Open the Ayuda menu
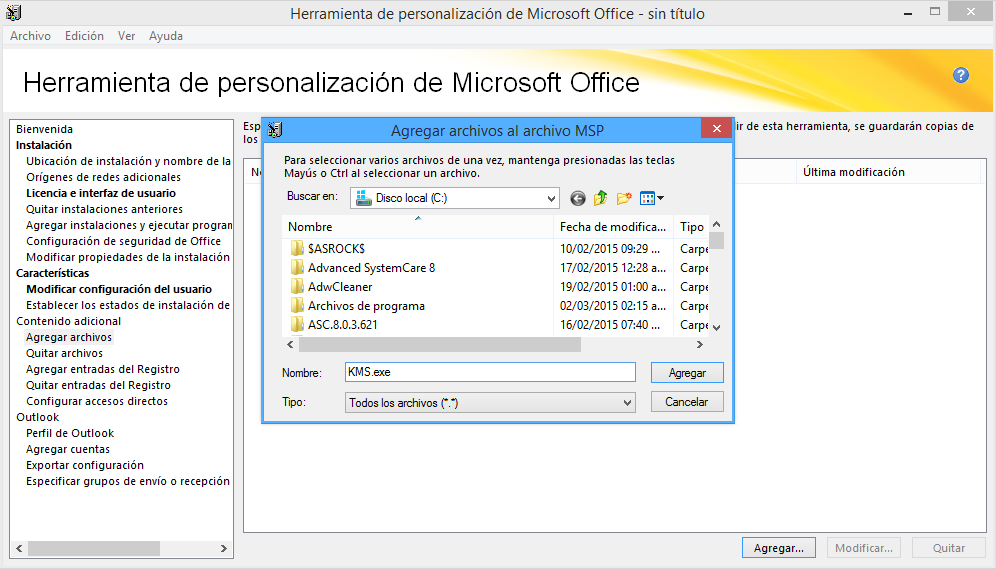 [x=166, y=36]
